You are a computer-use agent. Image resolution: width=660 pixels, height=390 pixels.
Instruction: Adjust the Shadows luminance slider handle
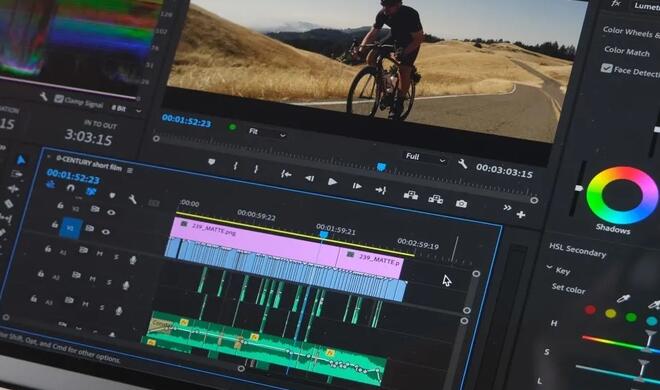pos(578,188)
